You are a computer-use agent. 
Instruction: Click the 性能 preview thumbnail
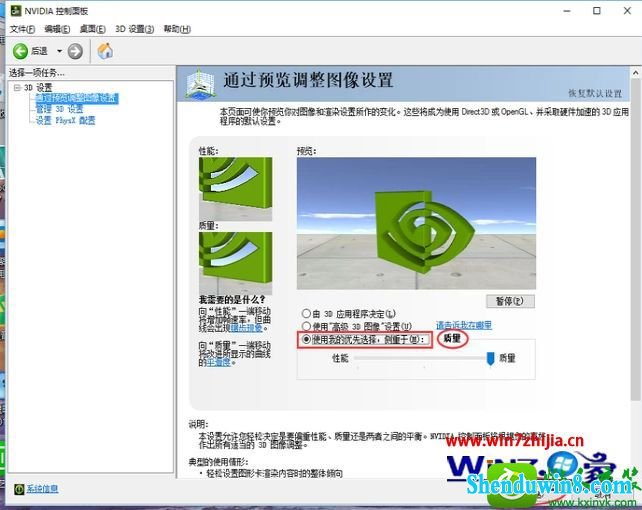235,189
